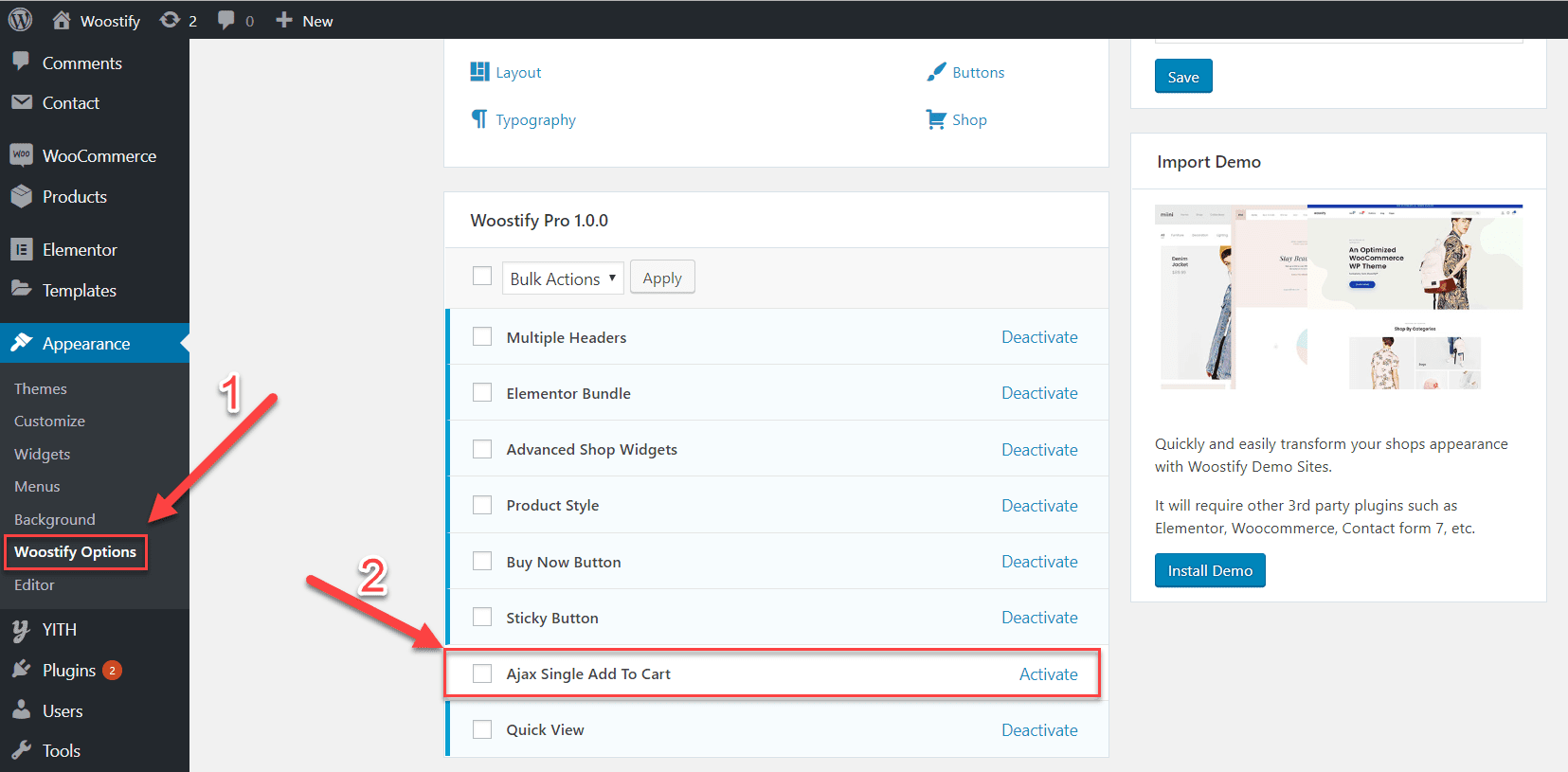The height and width of the screenshot is (772, 1568).
Task: Click the Users person icon
Action: [22, 709]
